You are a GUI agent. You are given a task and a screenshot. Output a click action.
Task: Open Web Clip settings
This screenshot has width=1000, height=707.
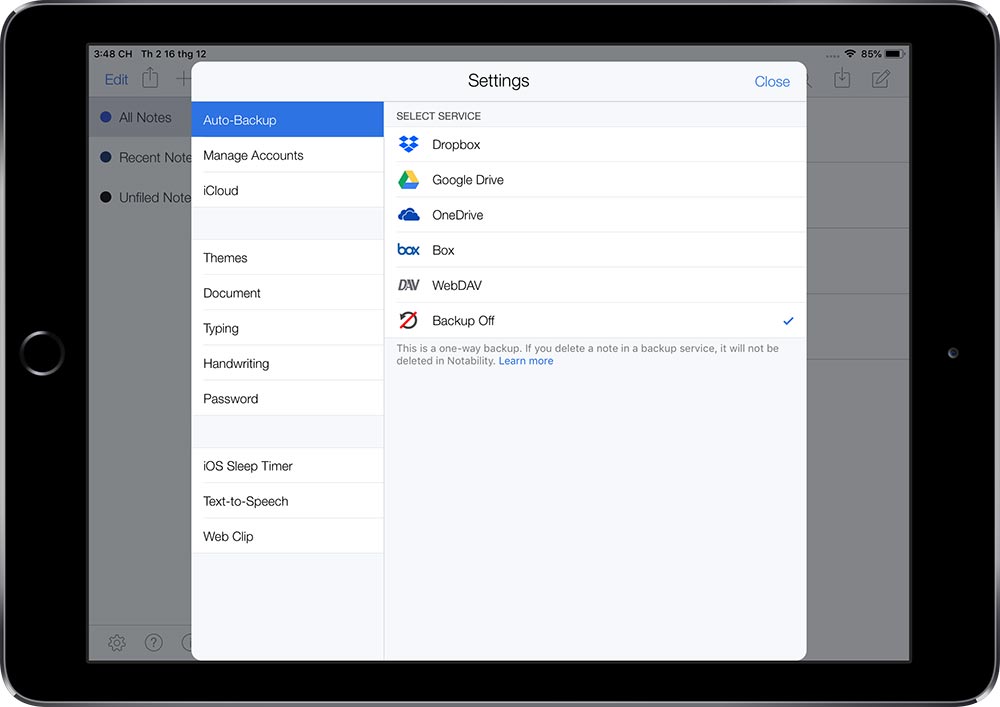coord(287,536)
